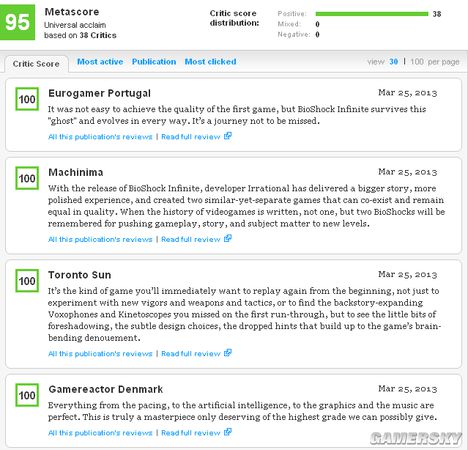Image resolution: width=468 pixels, height=450 pixels.
Task: Read full Machinima review
Action: coord(191,239)
